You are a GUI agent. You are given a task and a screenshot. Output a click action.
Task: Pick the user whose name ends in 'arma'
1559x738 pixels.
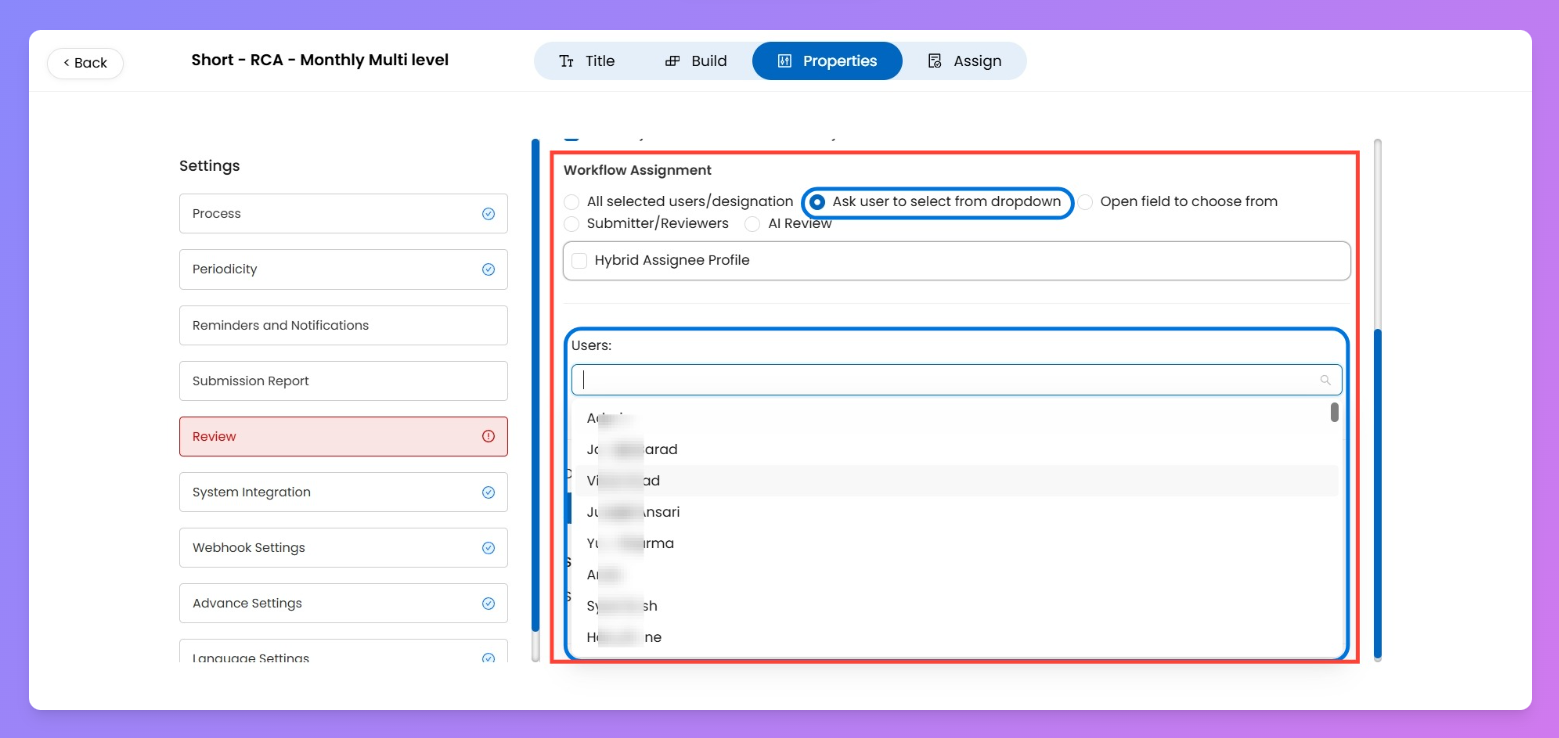pos(956,543)
